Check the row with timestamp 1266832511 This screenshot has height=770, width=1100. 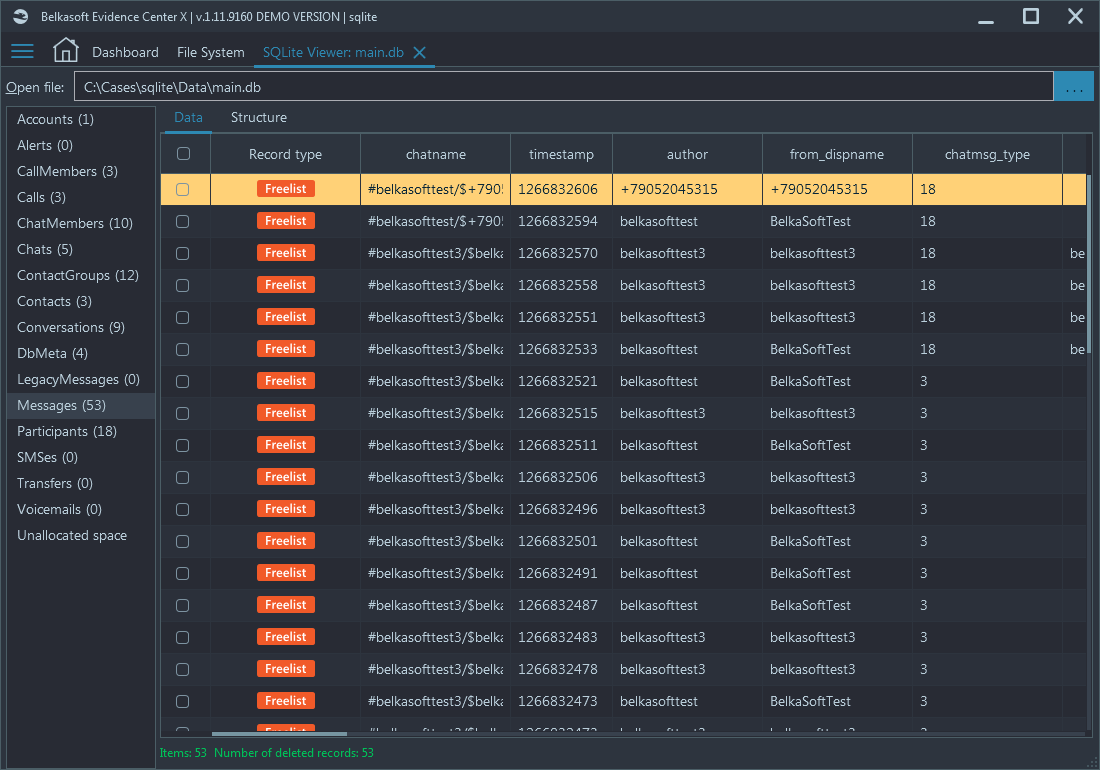click(x=182, y=445)
